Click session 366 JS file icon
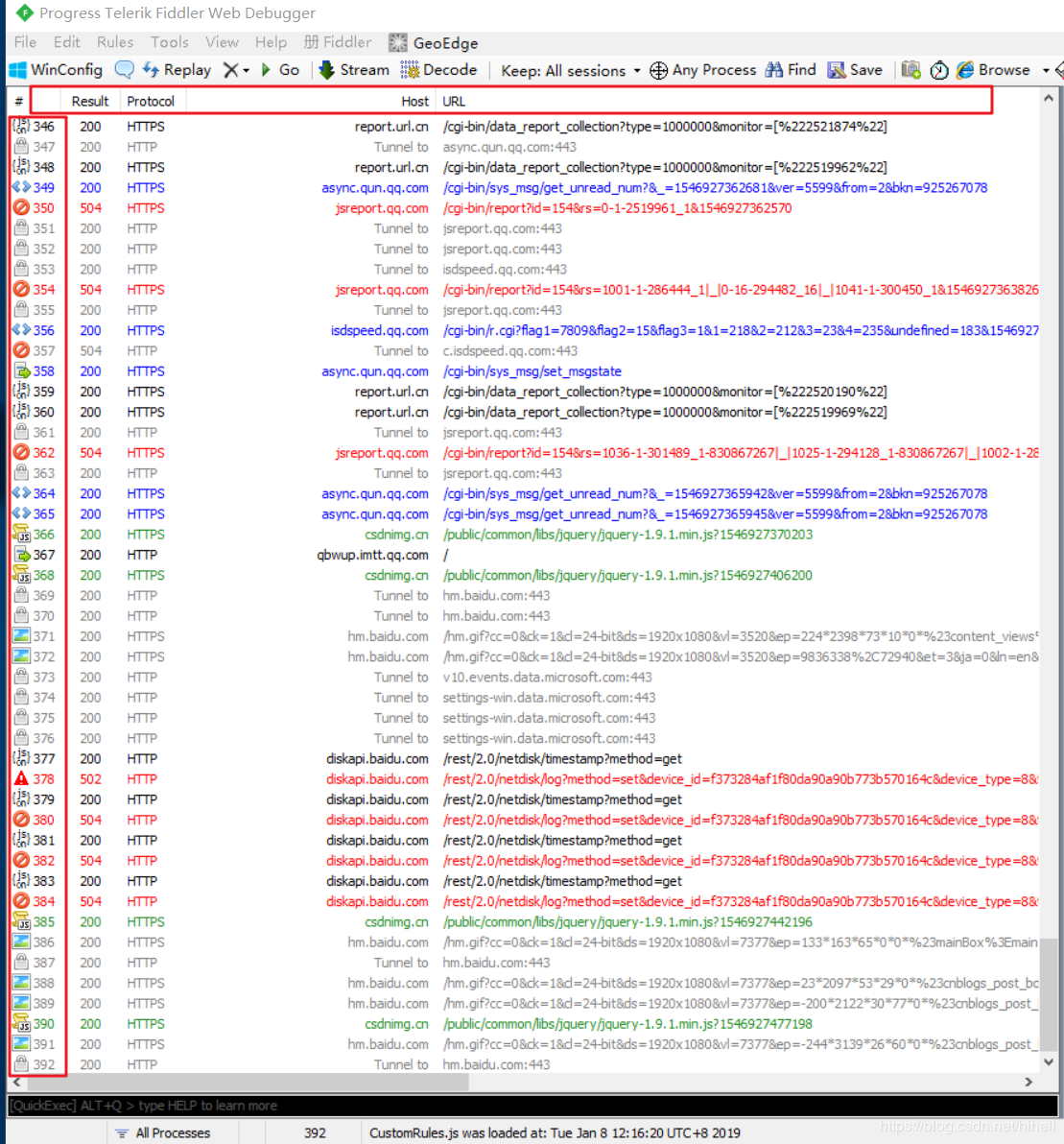Image resolution: width=1064 pixels, height=1144 pixels. 21,535
